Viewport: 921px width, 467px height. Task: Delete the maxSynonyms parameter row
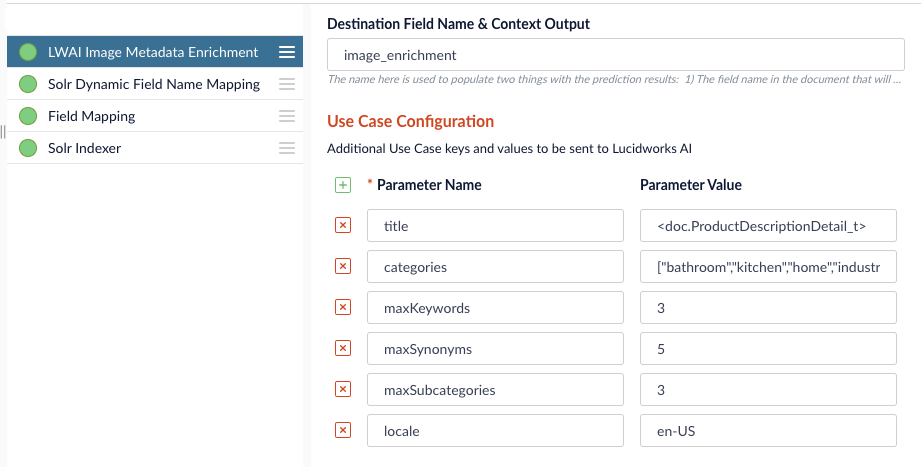coord(343,348)
